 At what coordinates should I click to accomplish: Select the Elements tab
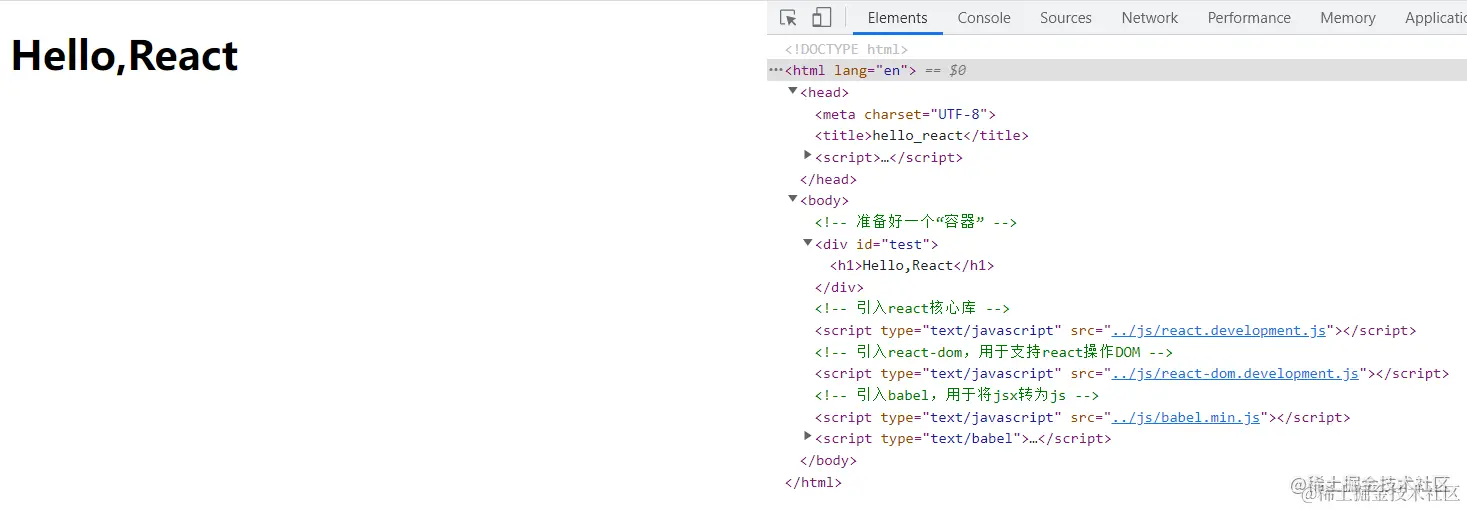(x=898, y=18)
